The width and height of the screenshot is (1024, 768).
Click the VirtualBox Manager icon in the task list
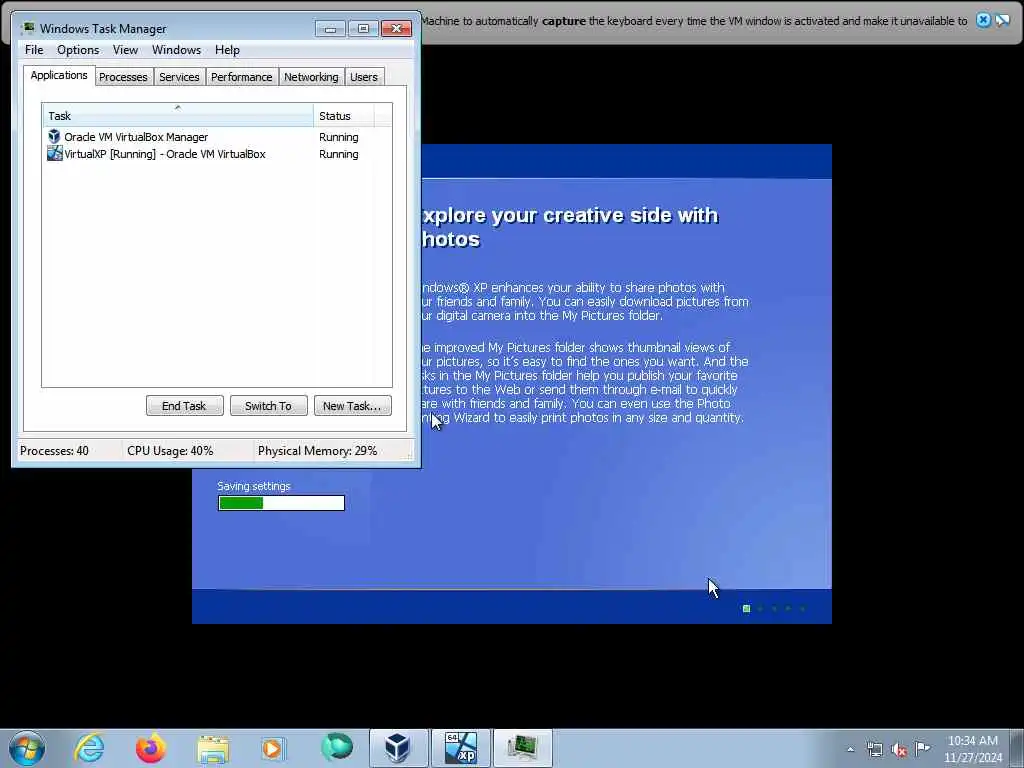54,136
